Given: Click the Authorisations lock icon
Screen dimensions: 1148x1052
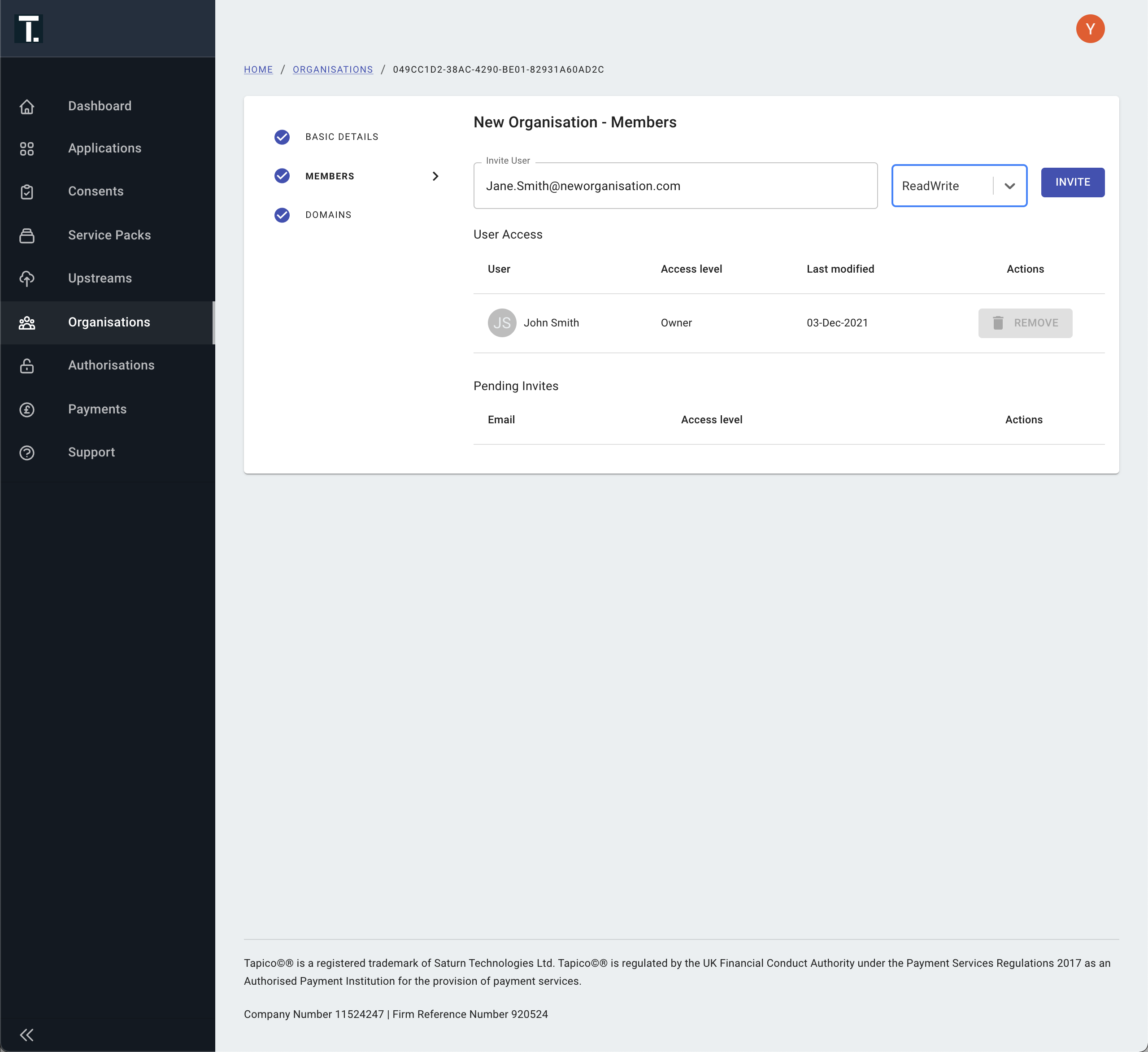Looking at the screenshot, I should 27,365.
